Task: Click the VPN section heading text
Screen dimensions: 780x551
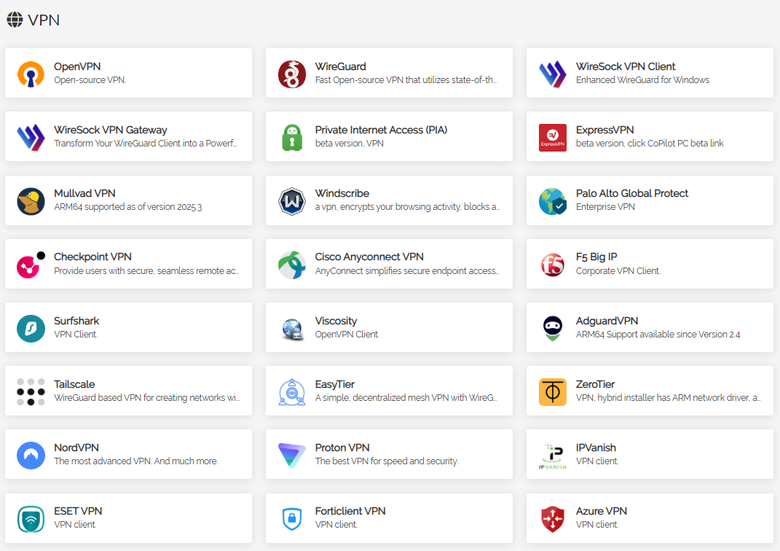Action: point(44,20)
